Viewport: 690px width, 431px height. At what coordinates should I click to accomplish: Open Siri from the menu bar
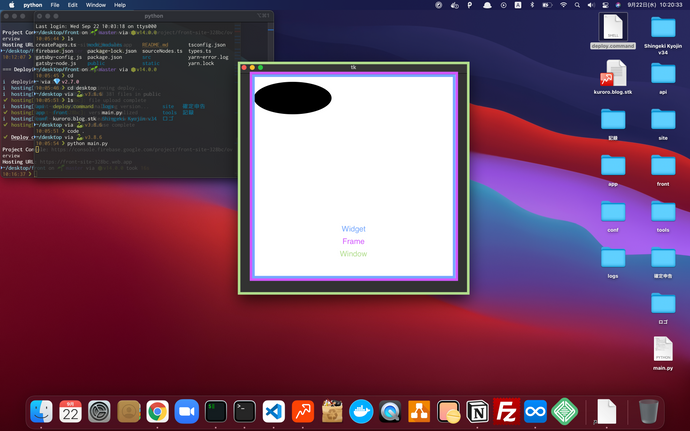[618, 5]
